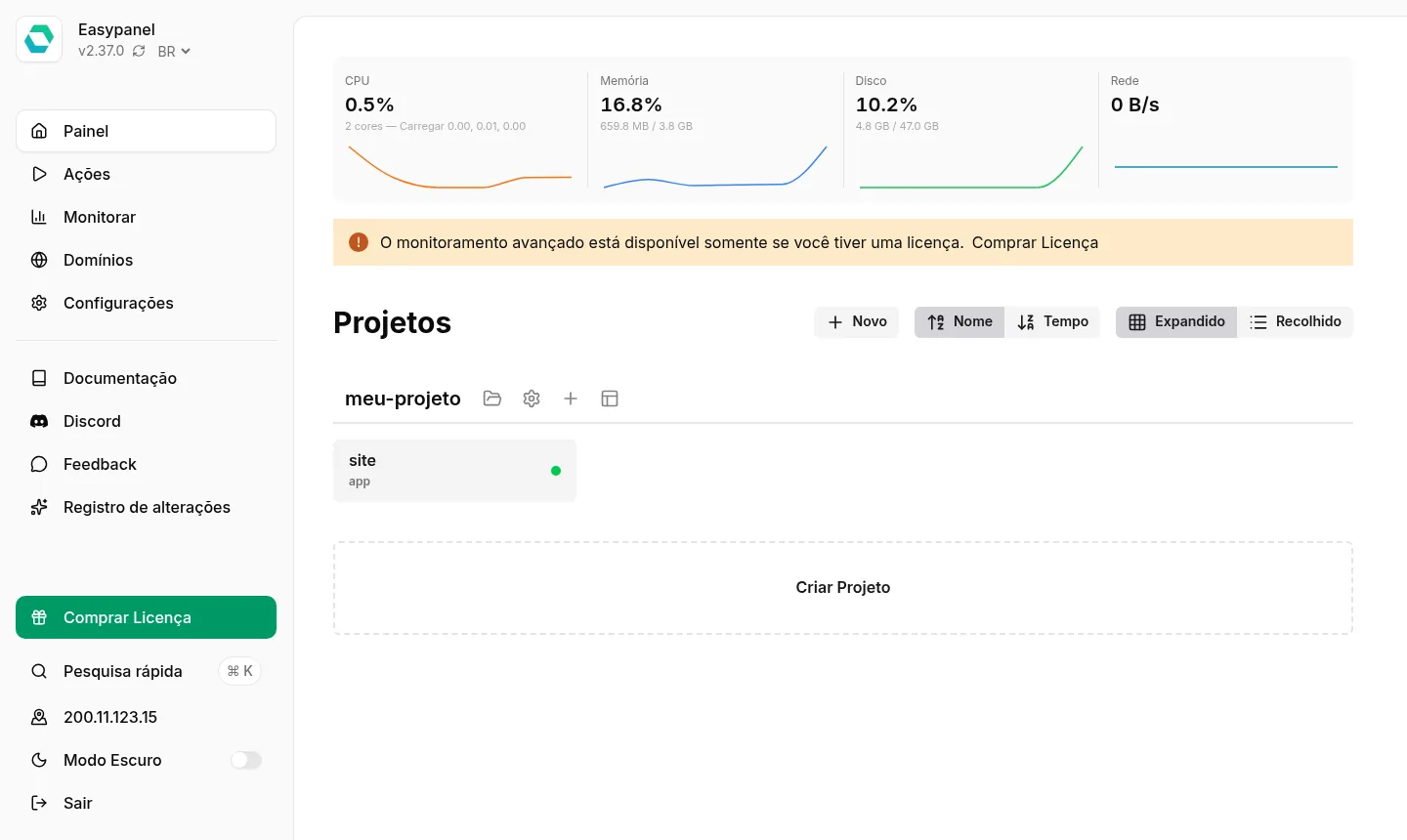
Task: Click the Rede traffic chart
Action: pos(1226,166)
